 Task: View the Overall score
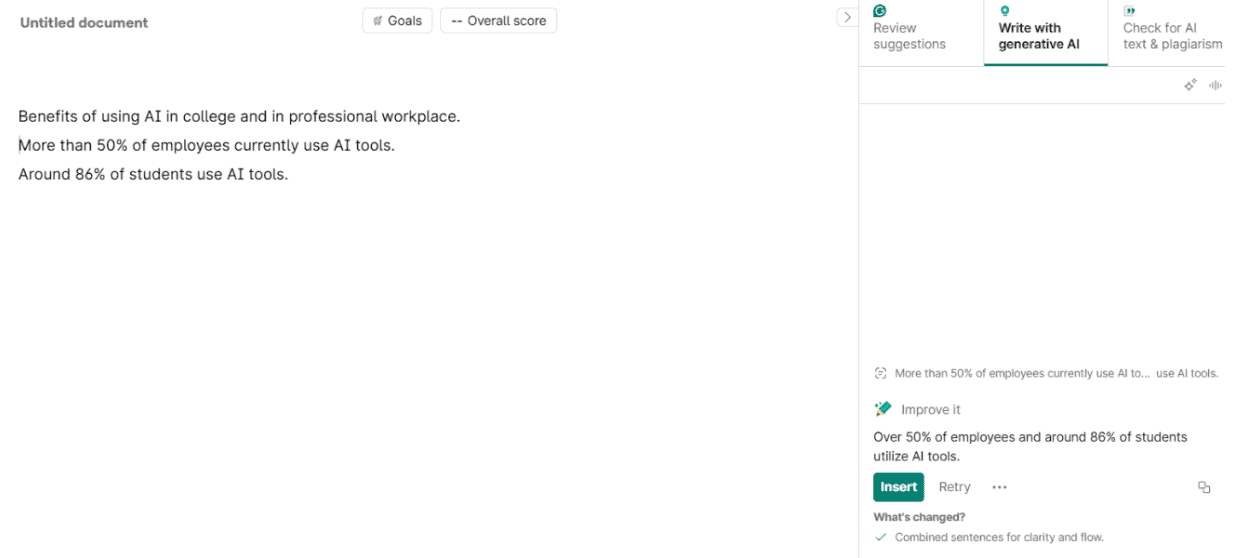(498, 21)
